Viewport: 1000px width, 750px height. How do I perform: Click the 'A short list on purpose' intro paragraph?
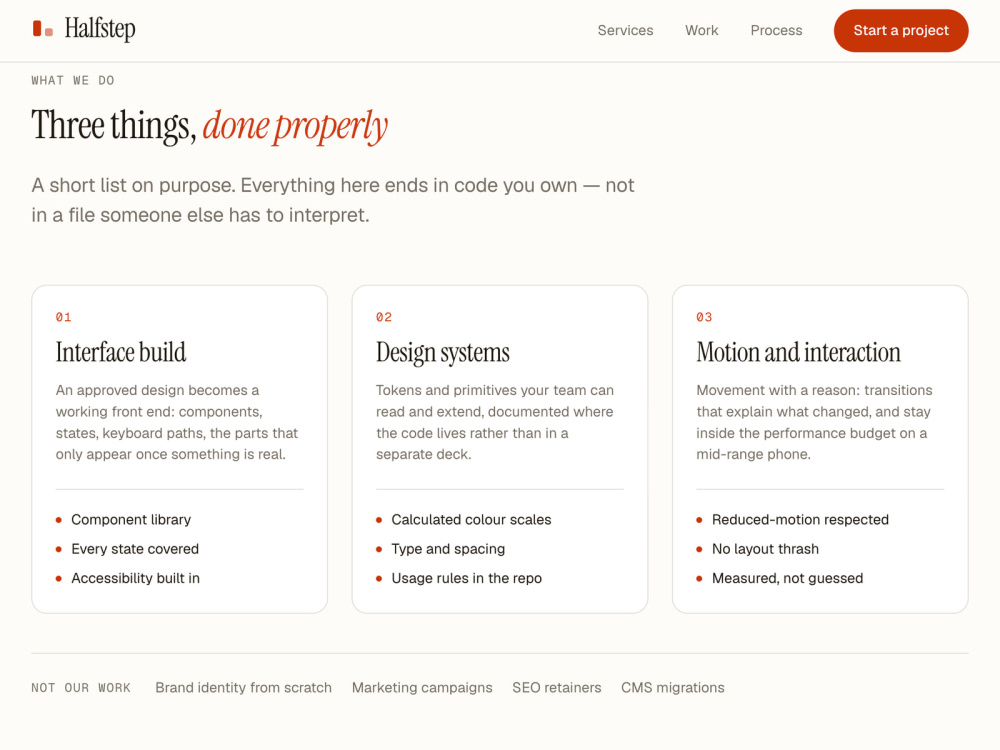(333, 200)
